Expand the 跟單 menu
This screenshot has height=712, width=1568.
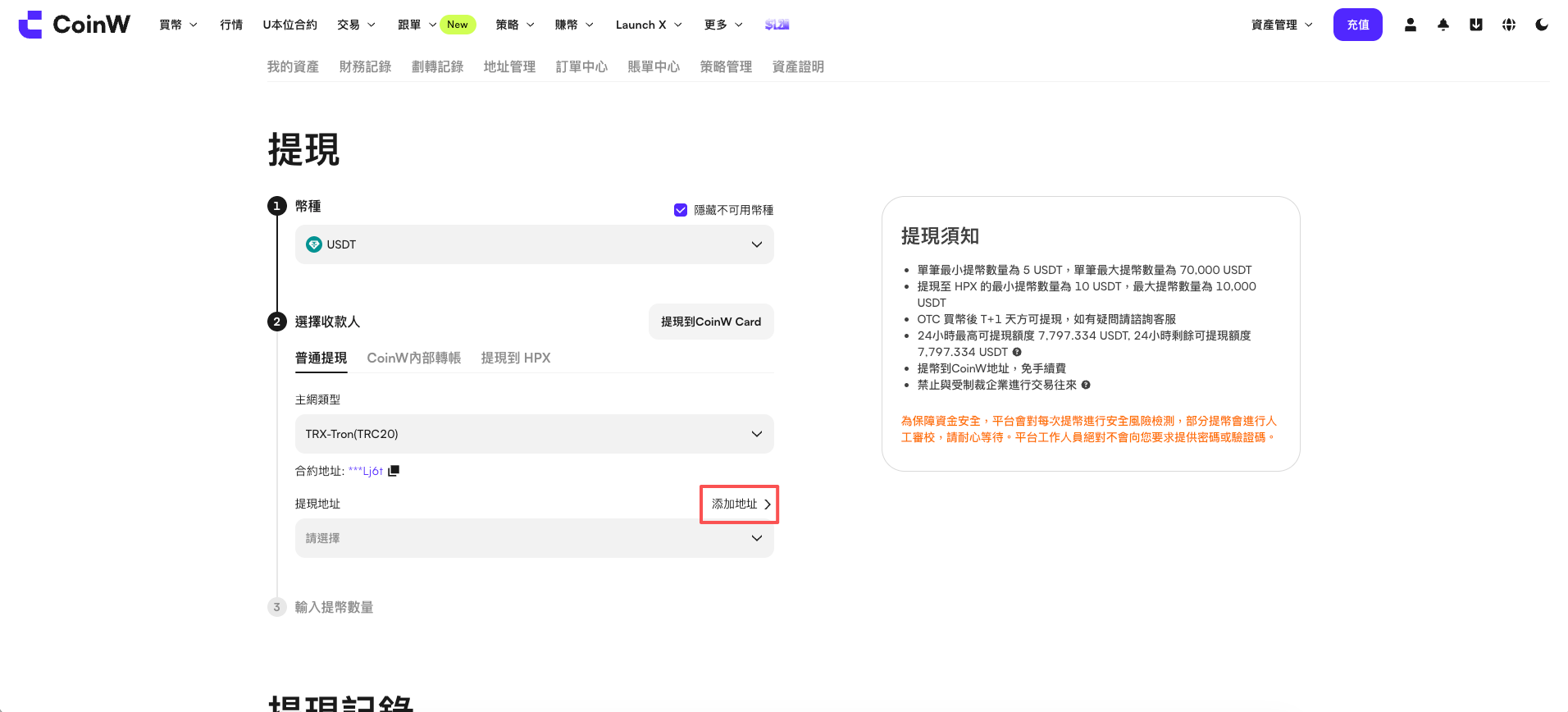click(417, 25)
